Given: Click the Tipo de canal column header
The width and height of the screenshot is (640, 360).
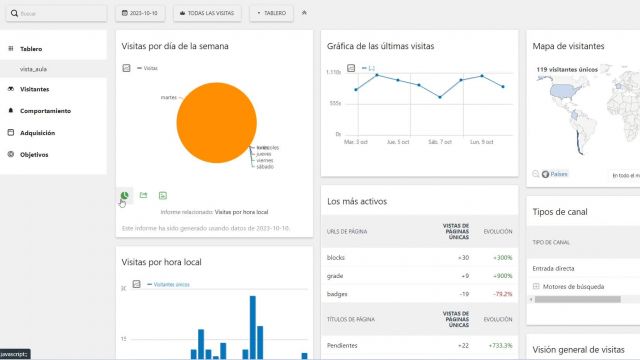Looking at the screenshot, I should pyautogui.click(x=551, y=242).
